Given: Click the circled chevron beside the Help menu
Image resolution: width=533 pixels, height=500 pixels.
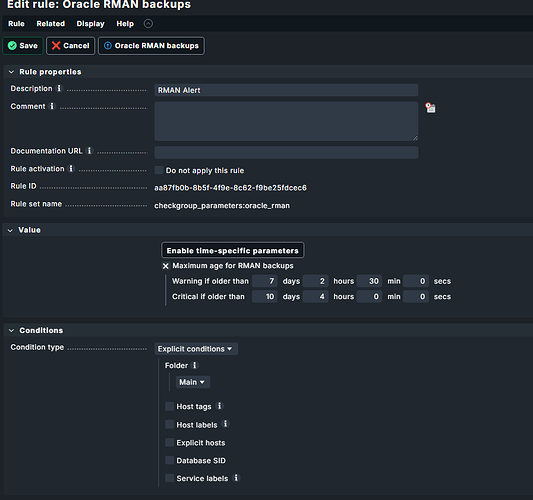Looking at the screenshot, I should pyautogui.click(x=148, y=23).
